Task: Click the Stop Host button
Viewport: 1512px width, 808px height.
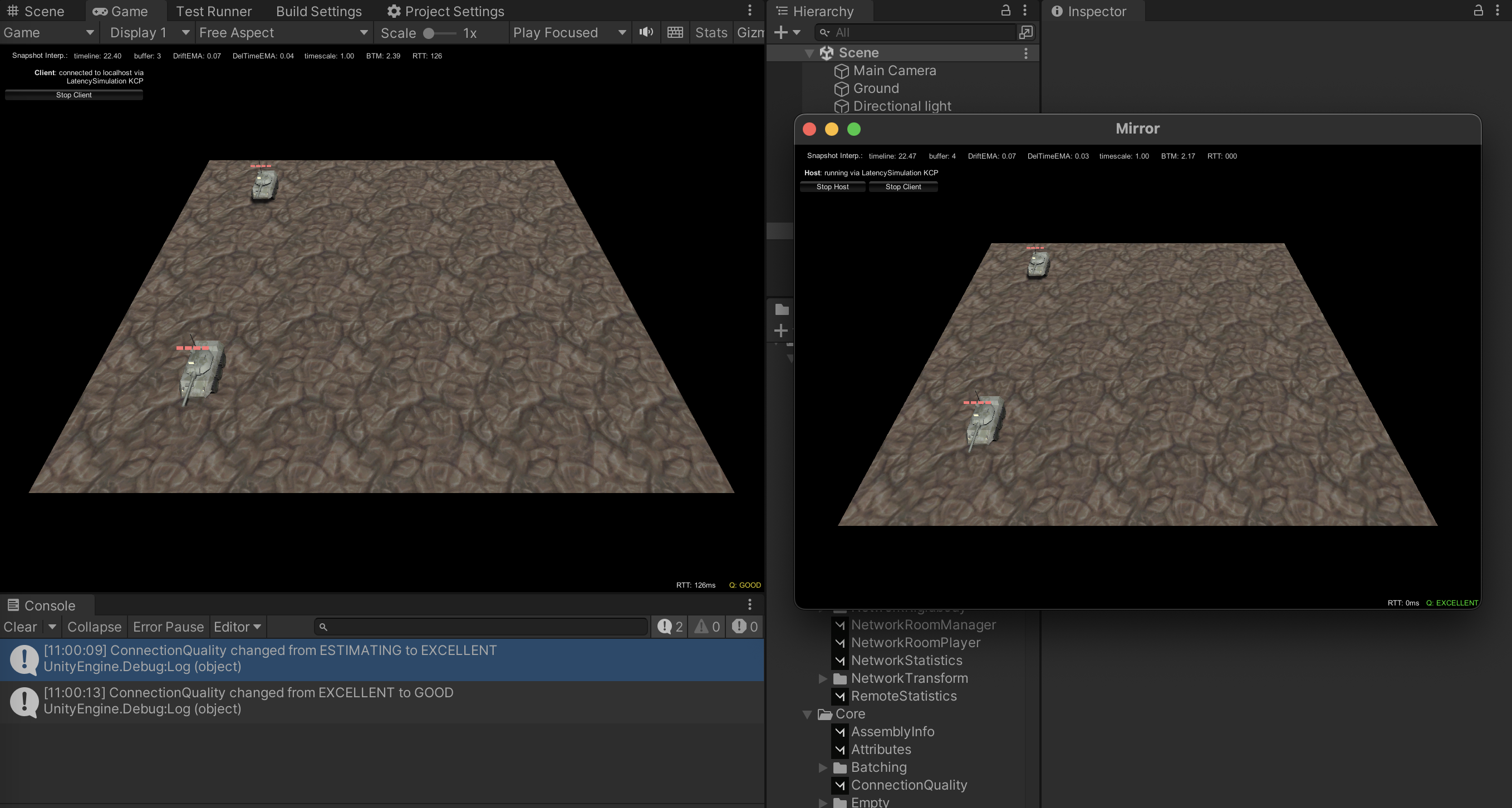Action: (832, 186)
